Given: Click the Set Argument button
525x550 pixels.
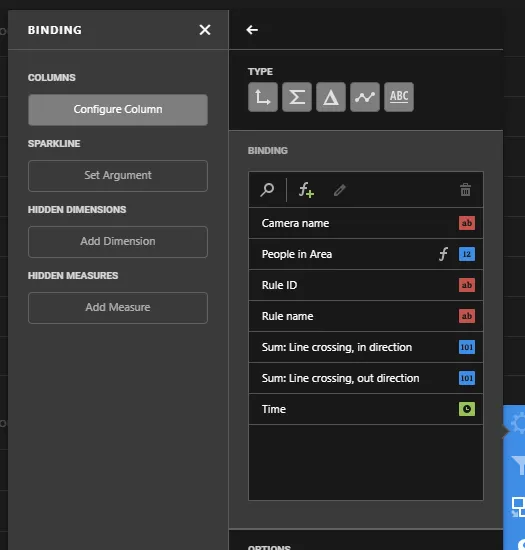Looking at the screenshot, I should point(118,176).
